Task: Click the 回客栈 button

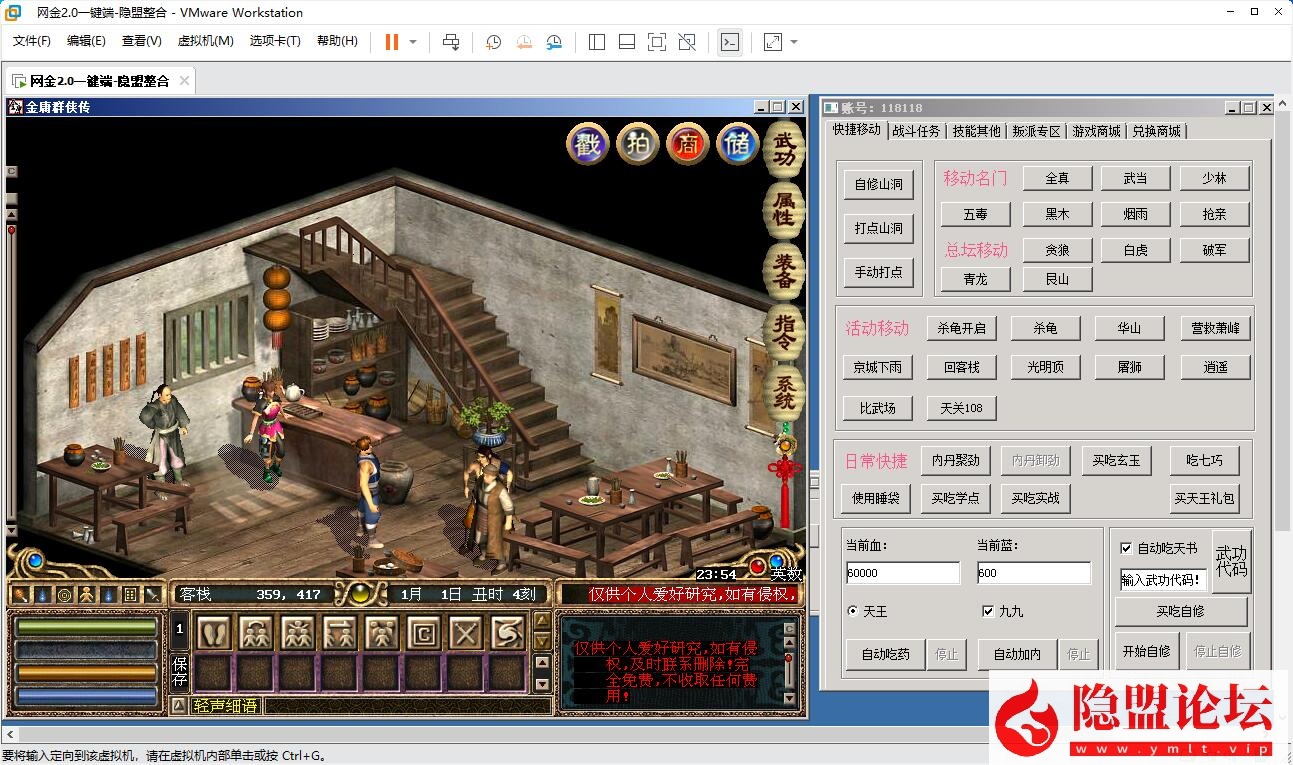Action: [x=961, y=367]
